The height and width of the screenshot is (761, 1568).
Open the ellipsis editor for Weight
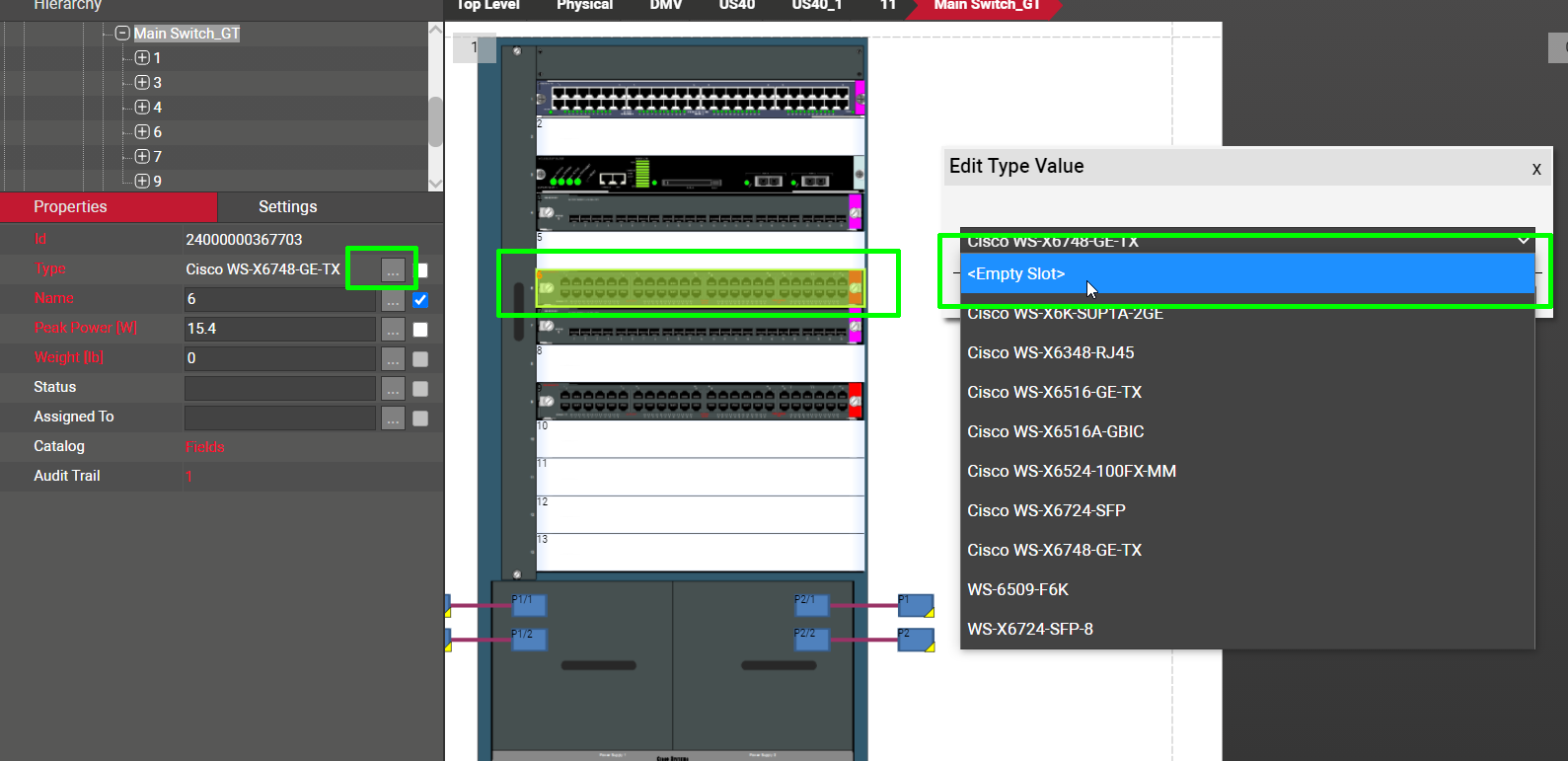[393, 358]
